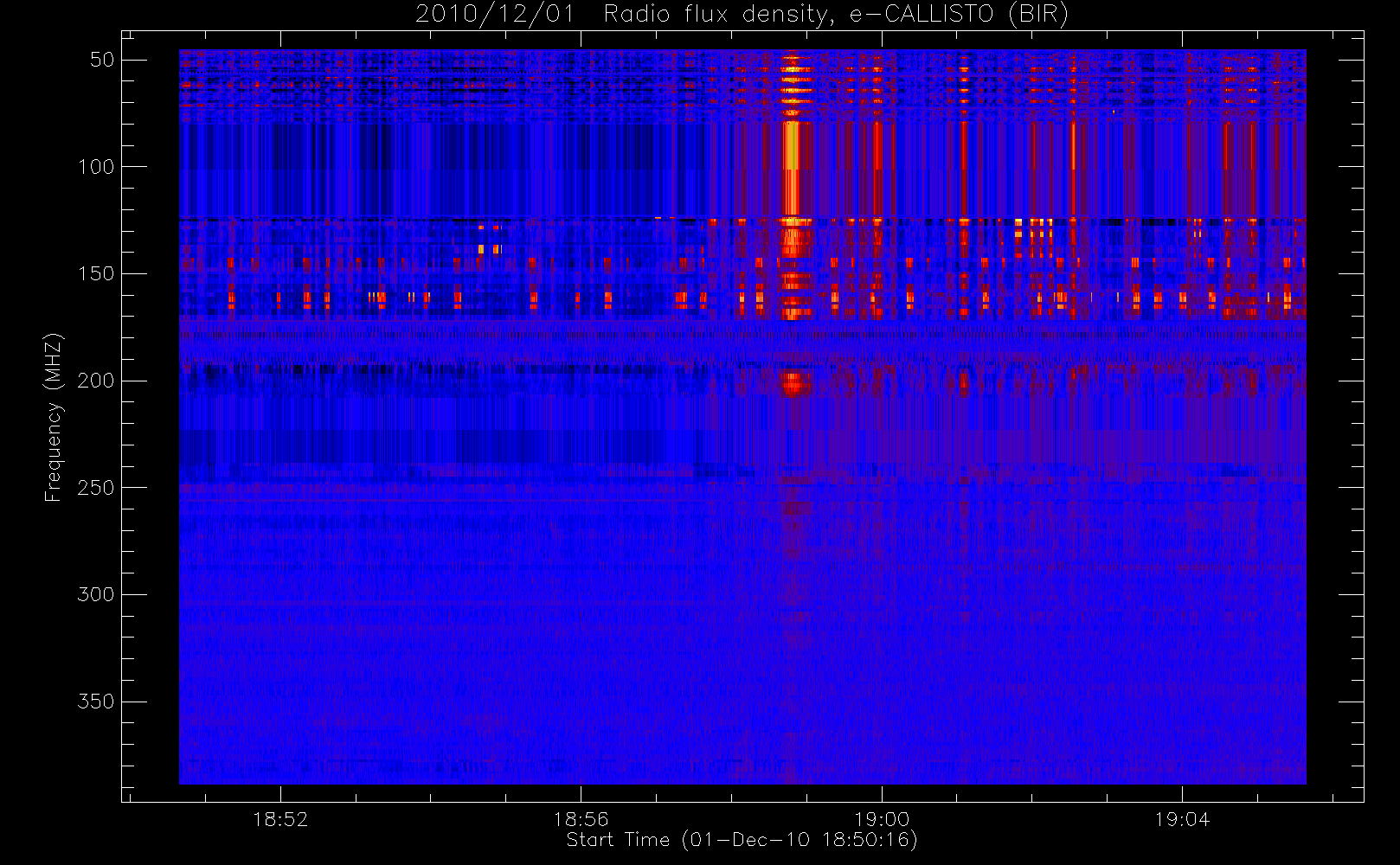Click the 200 frequency tick label
This screenshot has width=1400, height=865.
[96, 381]
